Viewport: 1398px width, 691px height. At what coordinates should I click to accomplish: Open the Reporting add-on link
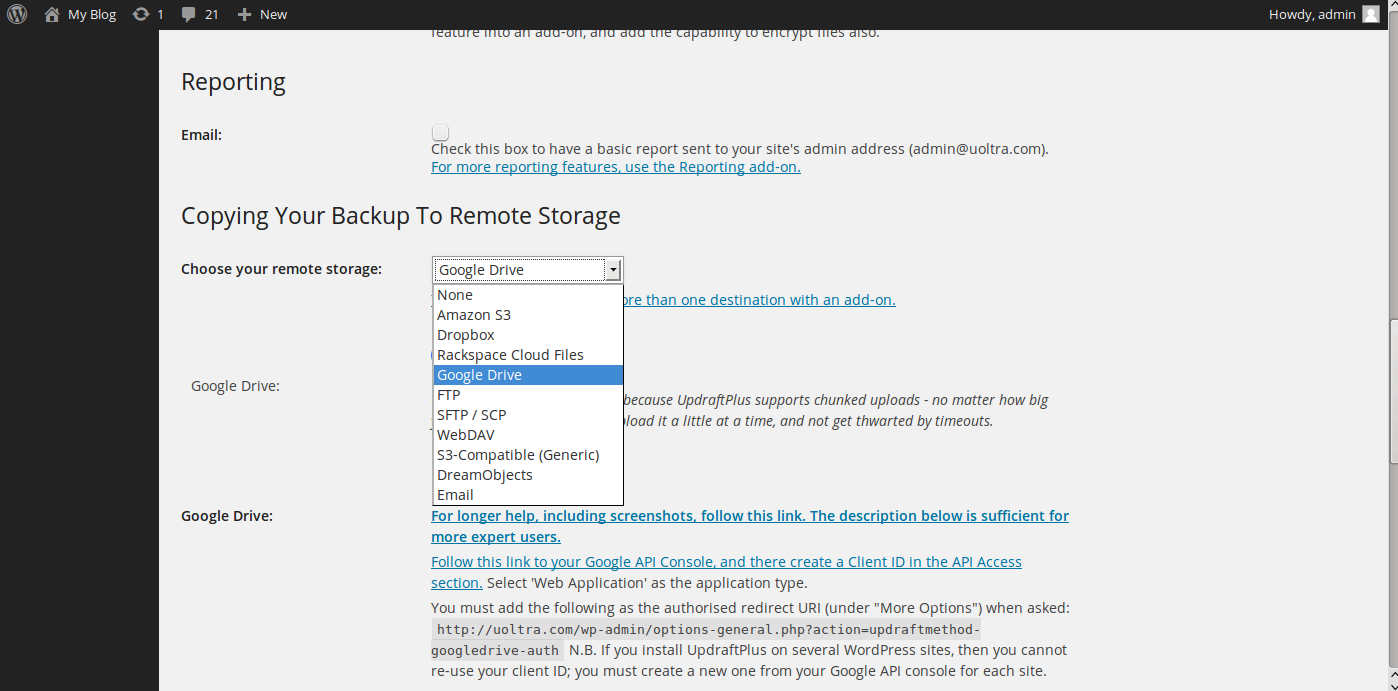pyautogui.click(x=615, y=167)
